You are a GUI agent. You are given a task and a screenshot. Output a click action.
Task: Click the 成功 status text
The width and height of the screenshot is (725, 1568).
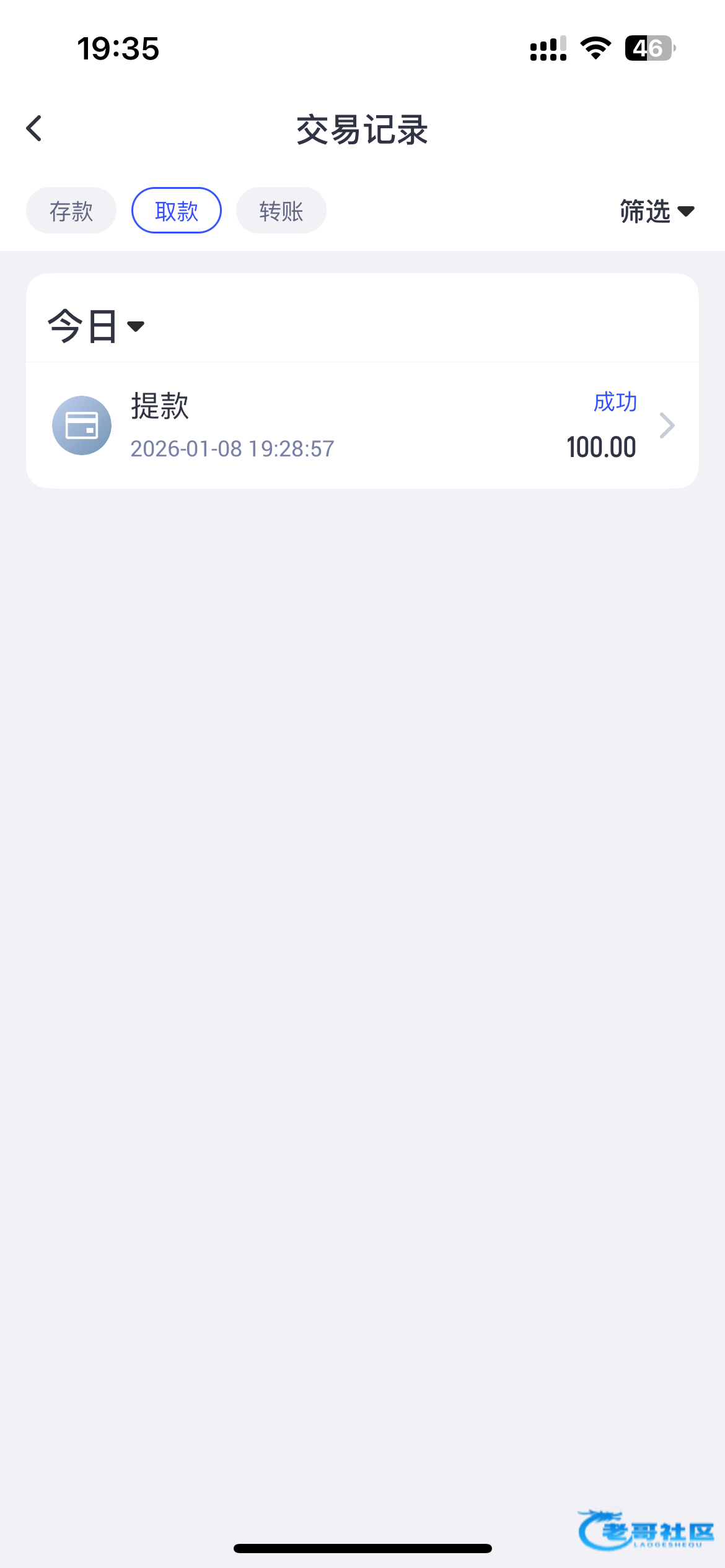coord(615,402)
